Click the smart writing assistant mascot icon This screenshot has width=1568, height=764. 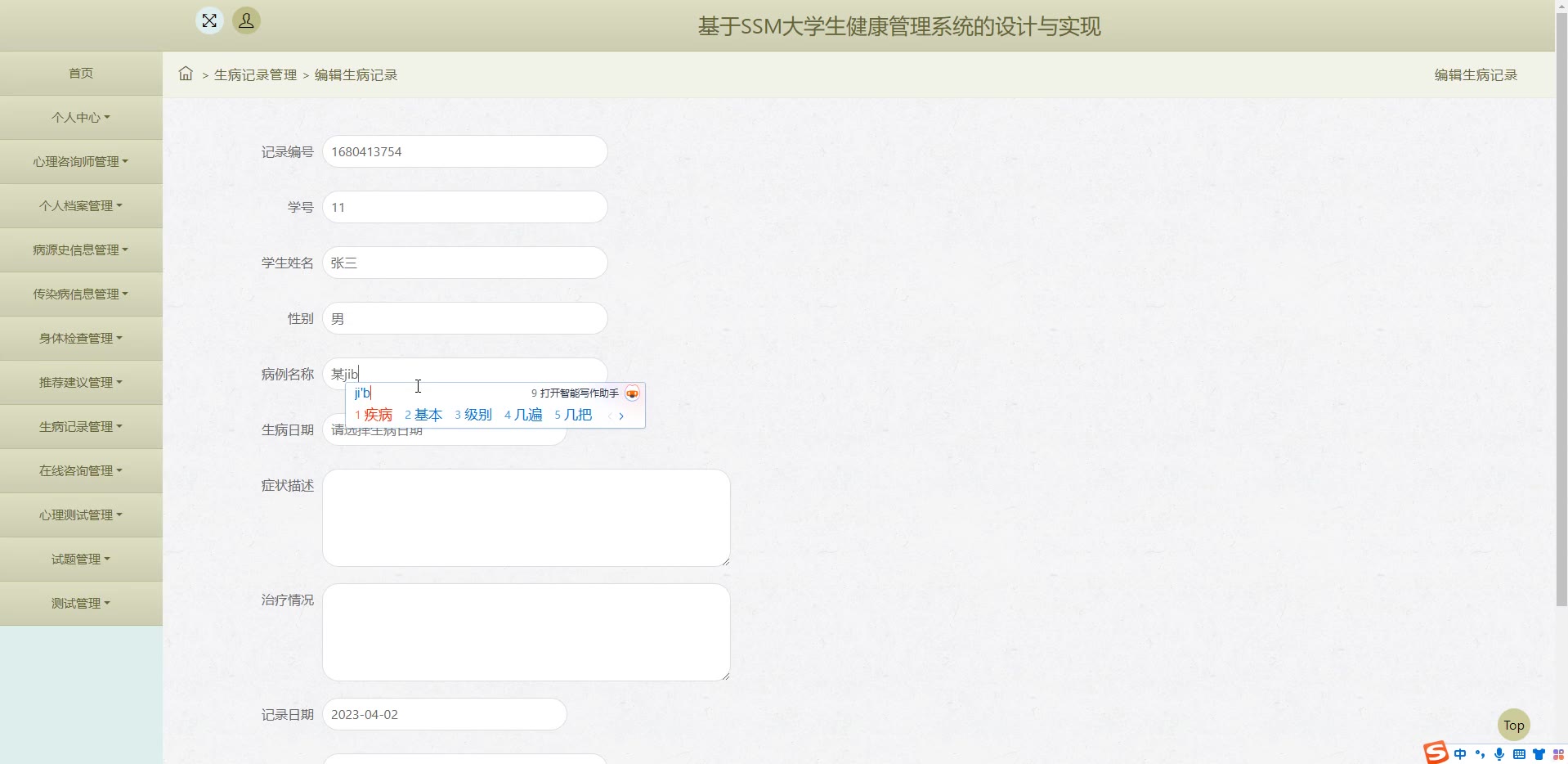pos(632,393)
